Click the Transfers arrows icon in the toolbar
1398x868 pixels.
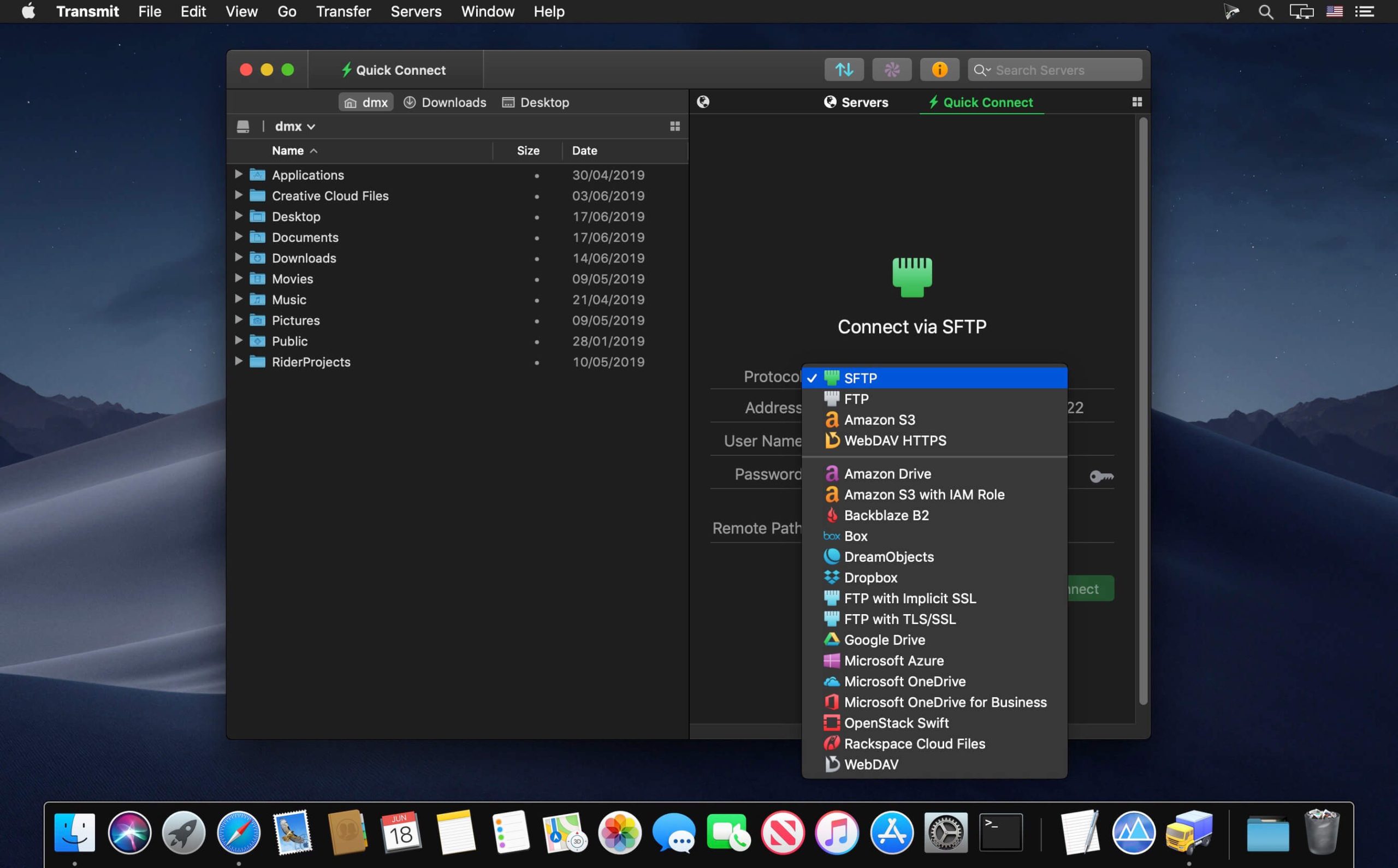point(843,69)
